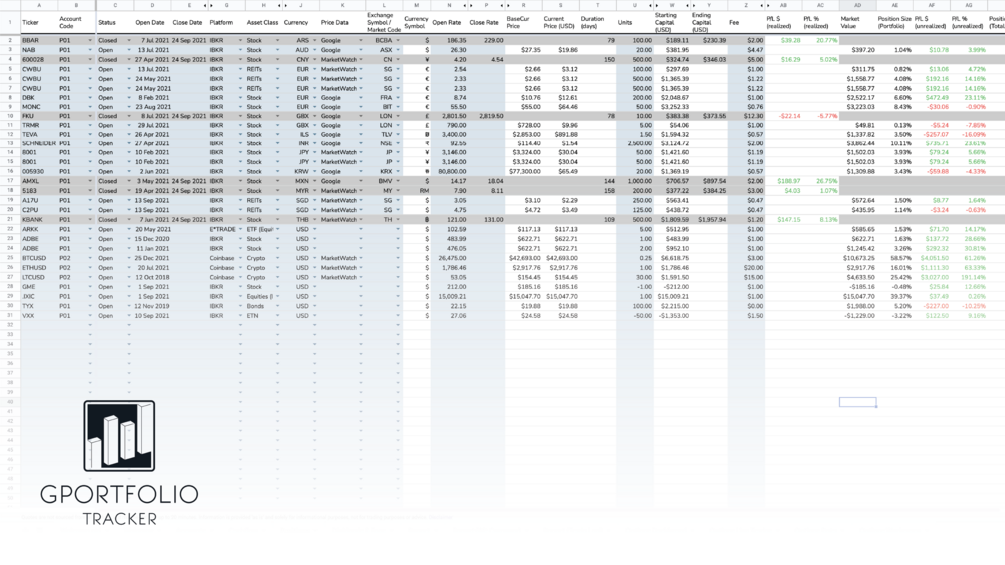Click left-edge unhide arrow on column P header
The width and height of the screenshot is (1005, 565).
472,5
